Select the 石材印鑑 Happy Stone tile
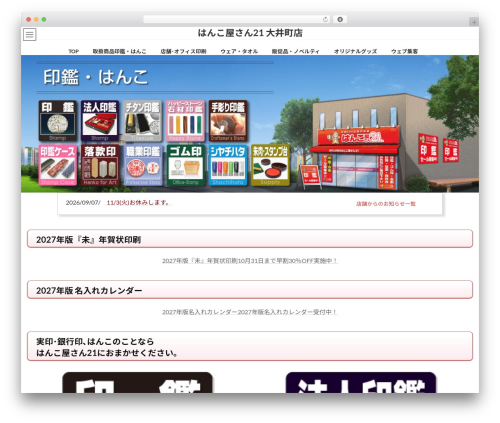The width and height of the screenshot is (500, 423). [x=185, y=121]
